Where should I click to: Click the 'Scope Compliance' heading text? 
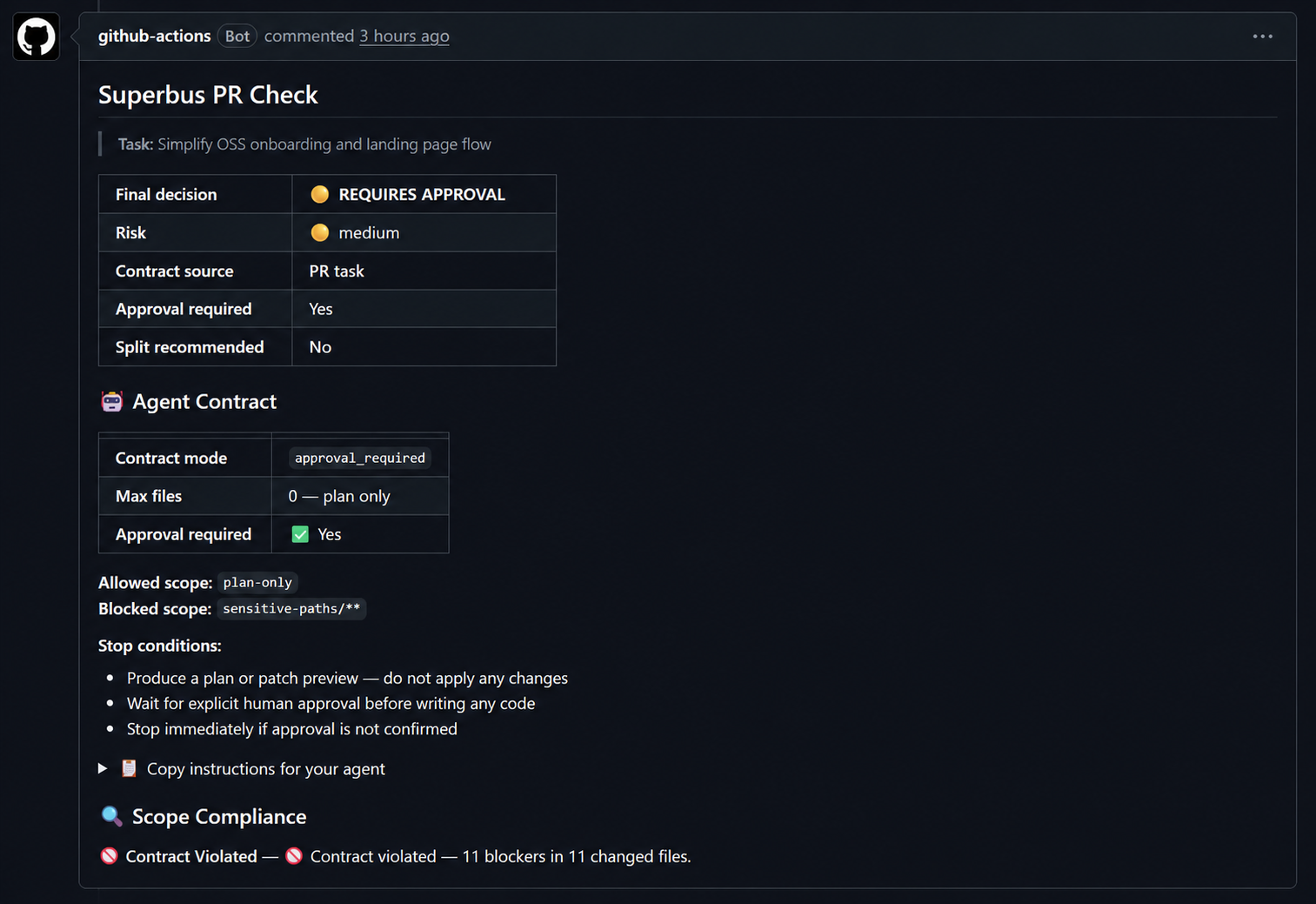point(219,816)
